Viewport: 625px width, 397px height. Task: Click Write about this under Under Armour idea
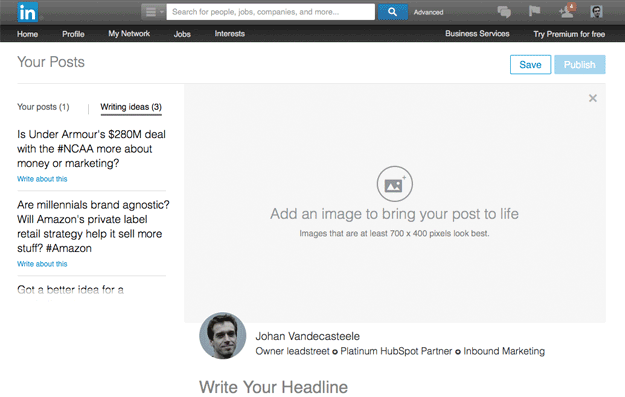[42, 179]
